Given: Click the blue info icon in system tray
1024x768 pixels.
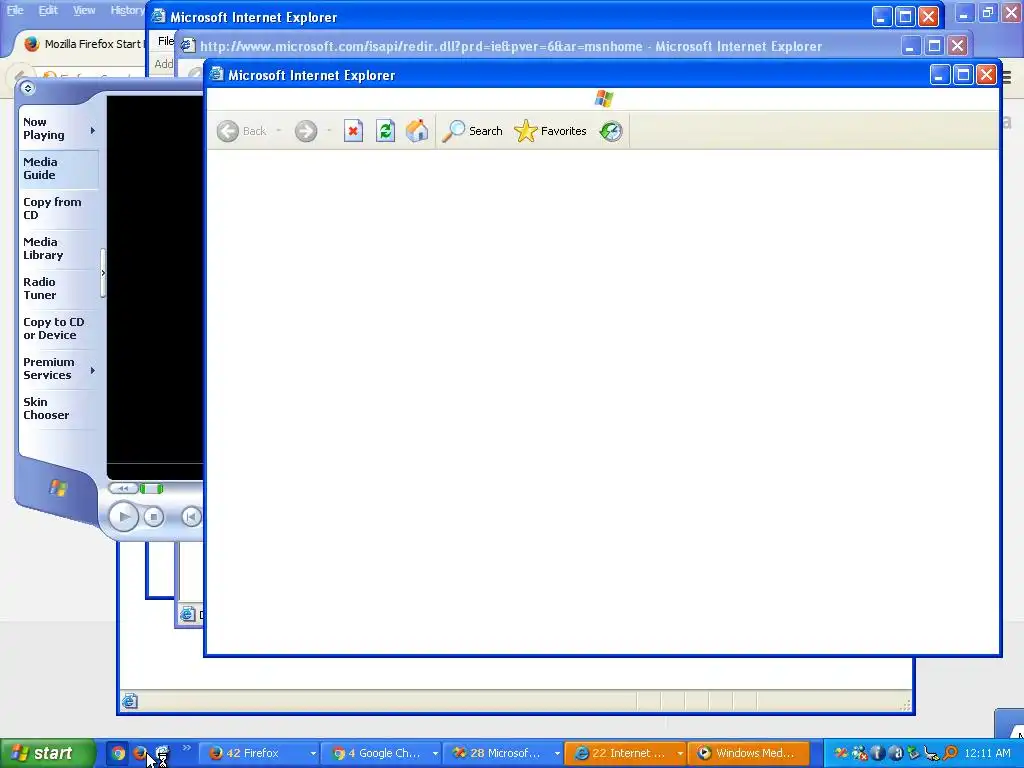Looking at the screenshot, I should point(878,753).
